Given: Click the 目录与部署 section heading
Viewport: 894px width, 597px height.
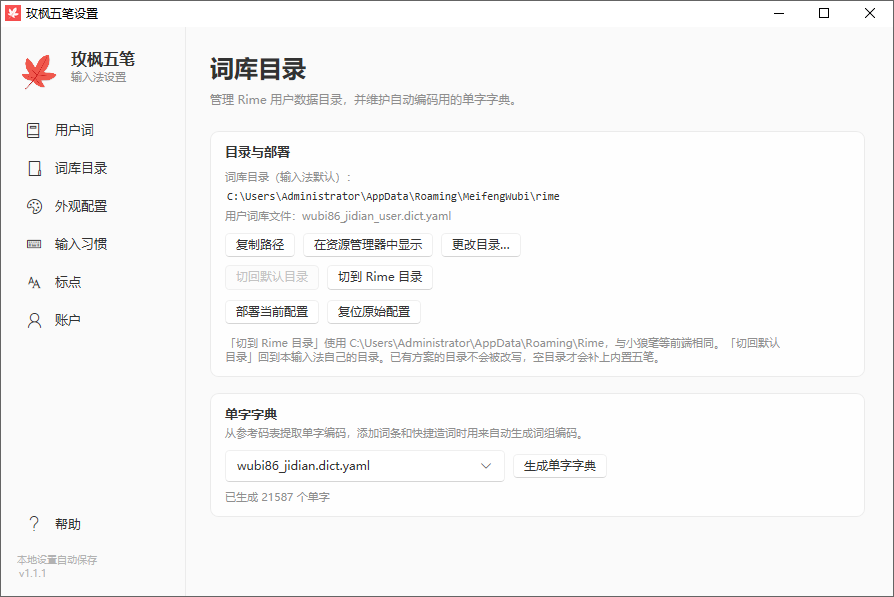Looking at the screenshot, I should click(258, 152).
